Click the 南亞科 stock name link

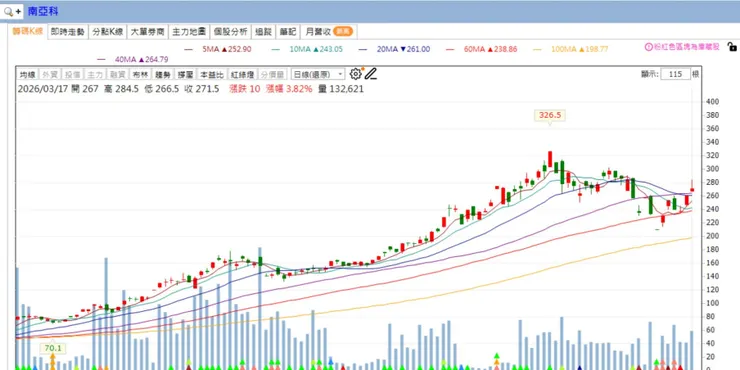pos(43,11)
